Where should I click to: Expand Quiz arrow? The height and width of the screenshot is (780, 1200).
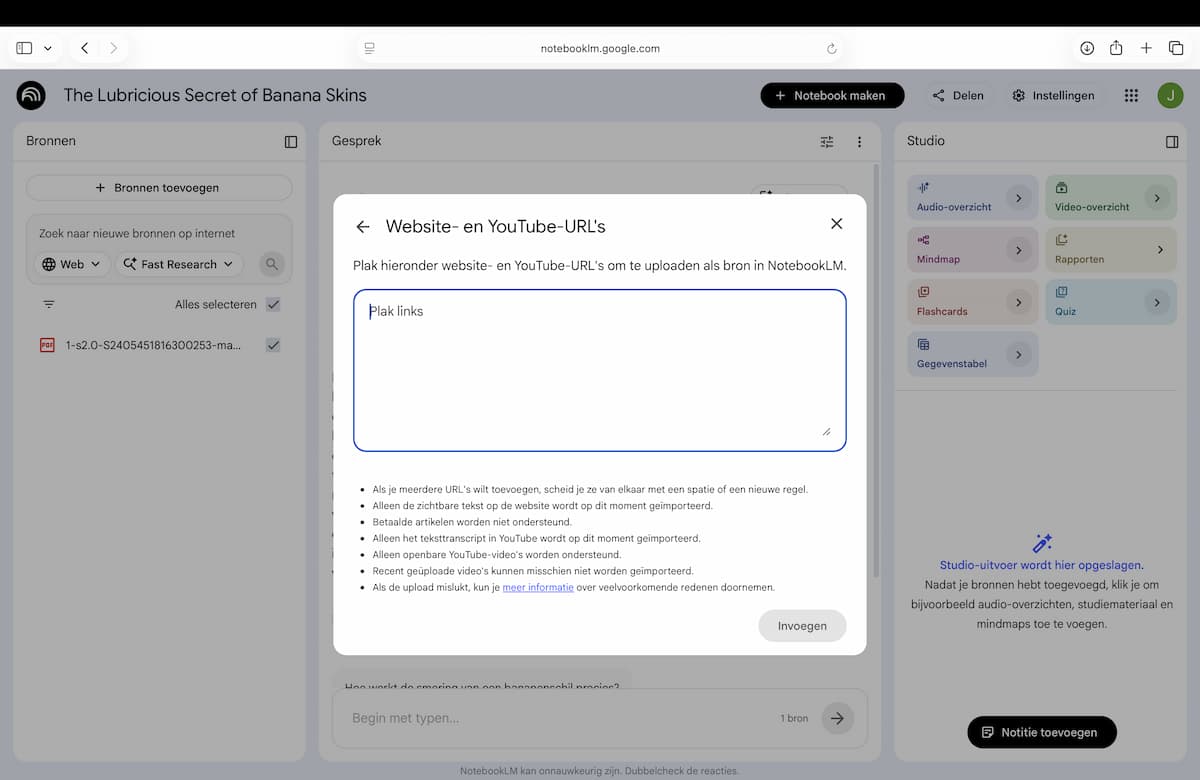(1157, 302)
